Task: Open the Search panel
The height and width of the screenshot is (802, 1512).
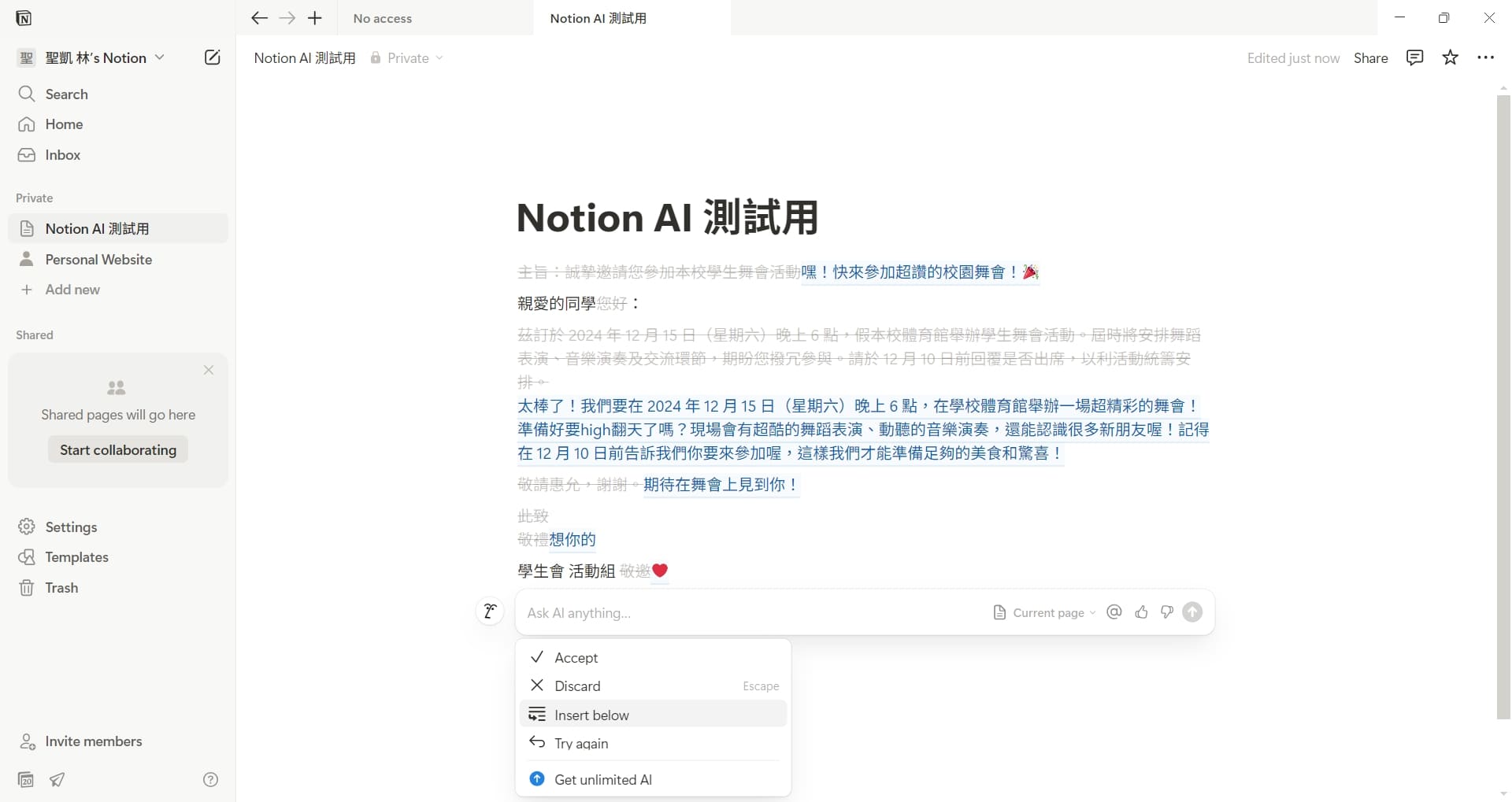Action: coord(66,94)
